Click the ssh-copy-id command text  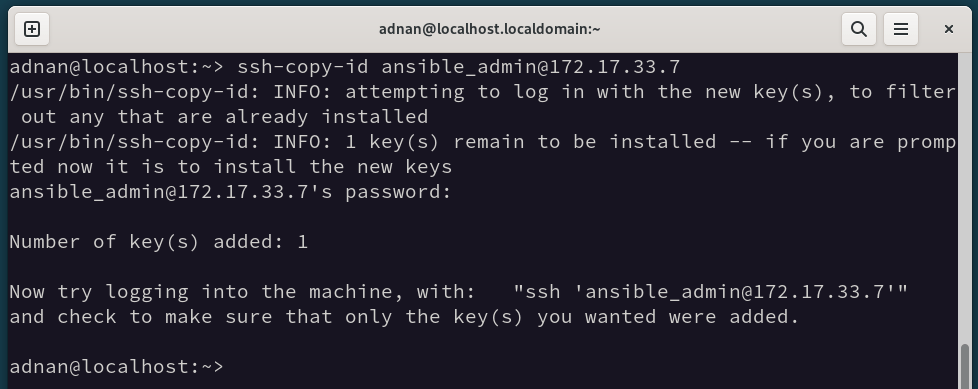click(x=302, y=67)
